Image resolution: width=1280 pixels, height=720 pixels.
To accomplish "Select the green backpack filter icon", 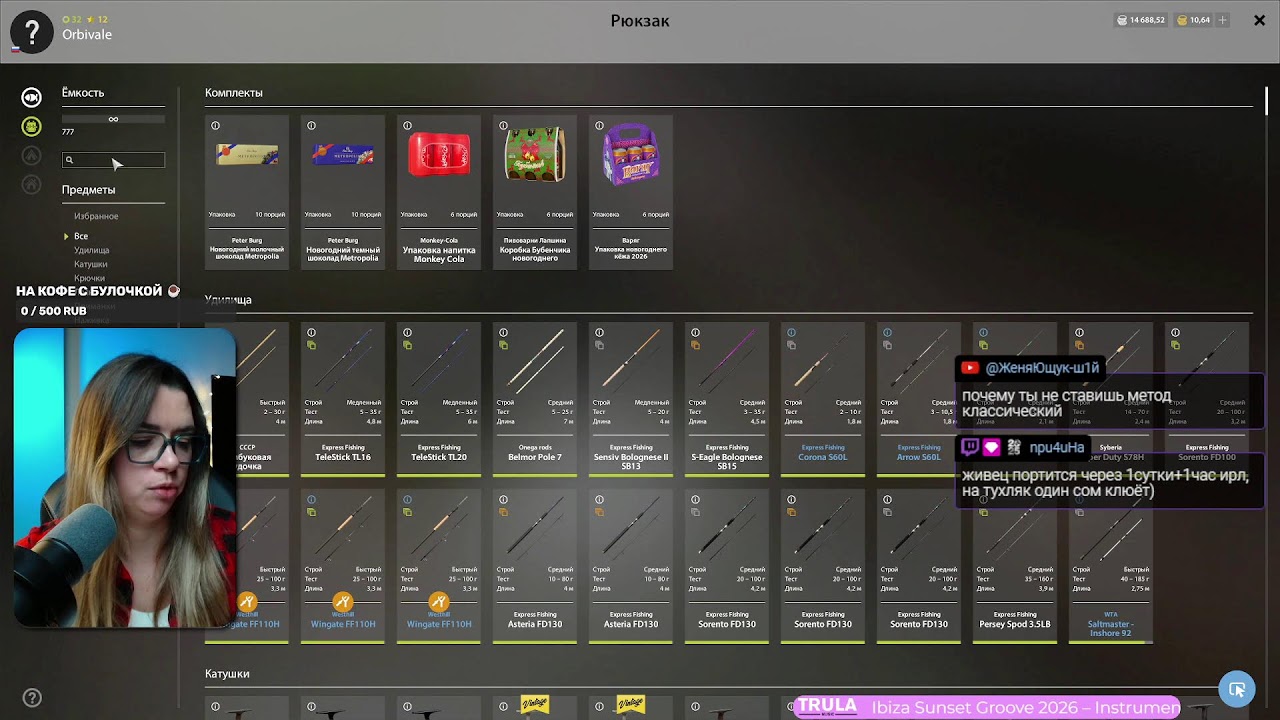I will 32,127.
